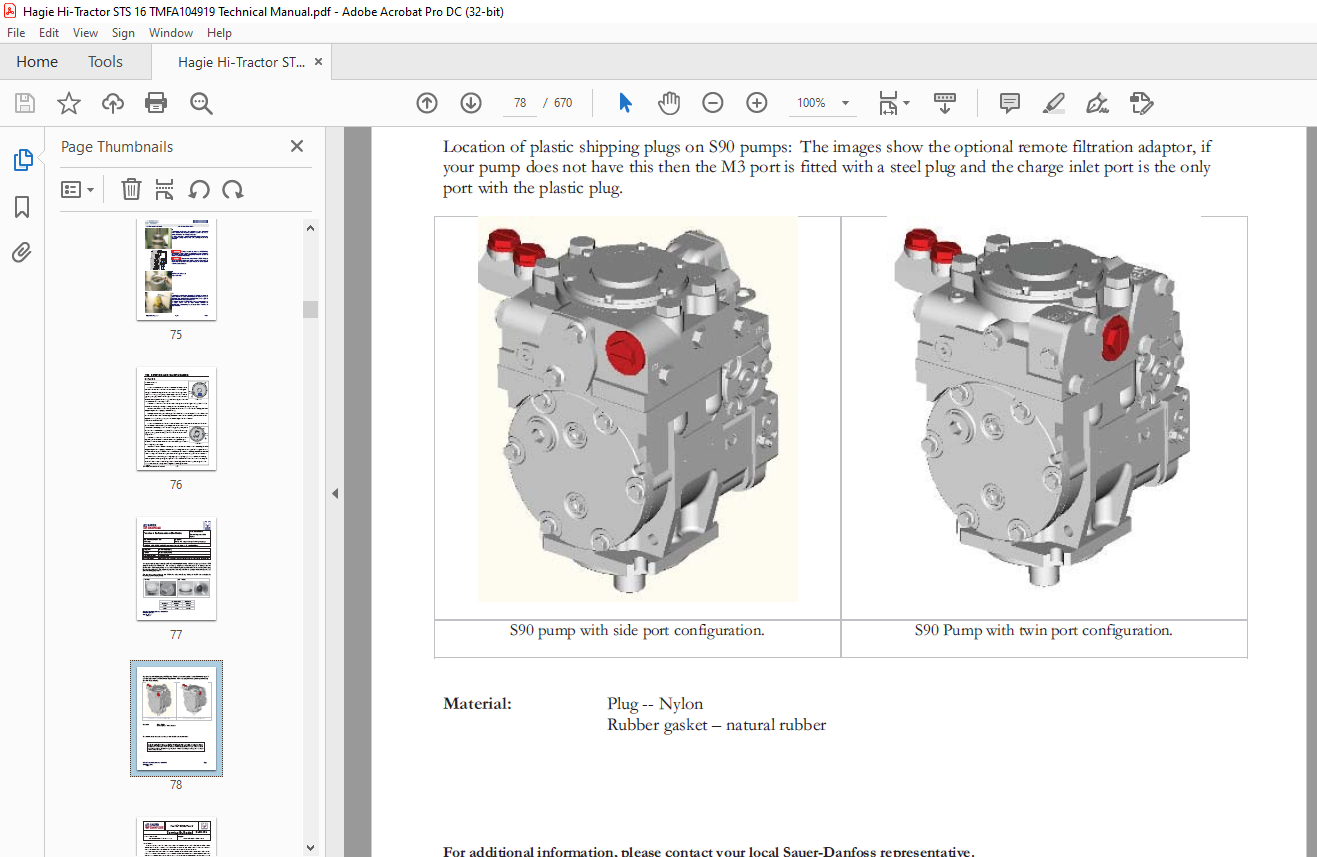Bookmark file with star icon
Image resolution: width=1317 pixels, height=857 pixels.
68,103
